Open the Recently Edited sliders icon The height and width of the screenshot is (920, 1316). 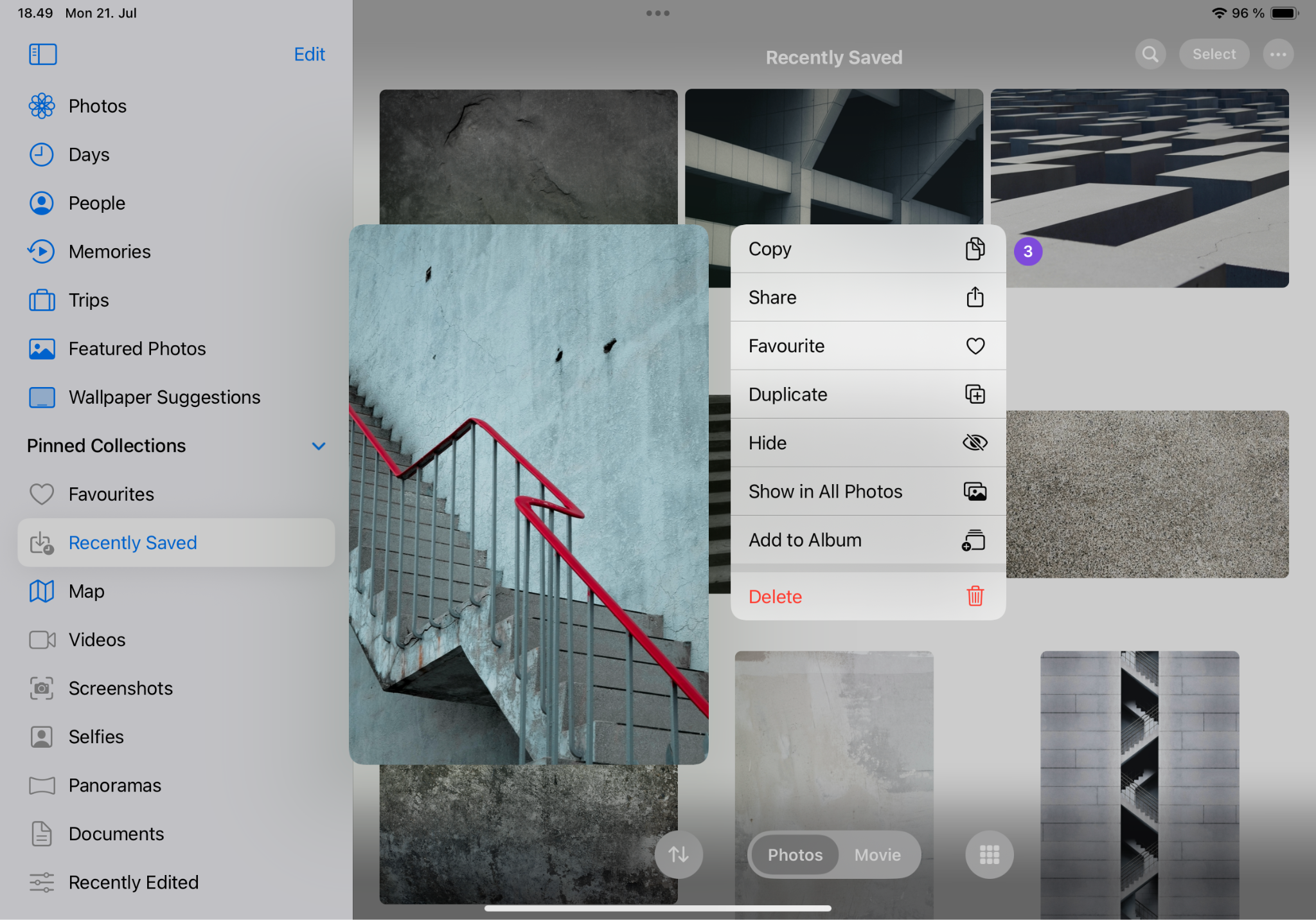[x=42, y=883]
